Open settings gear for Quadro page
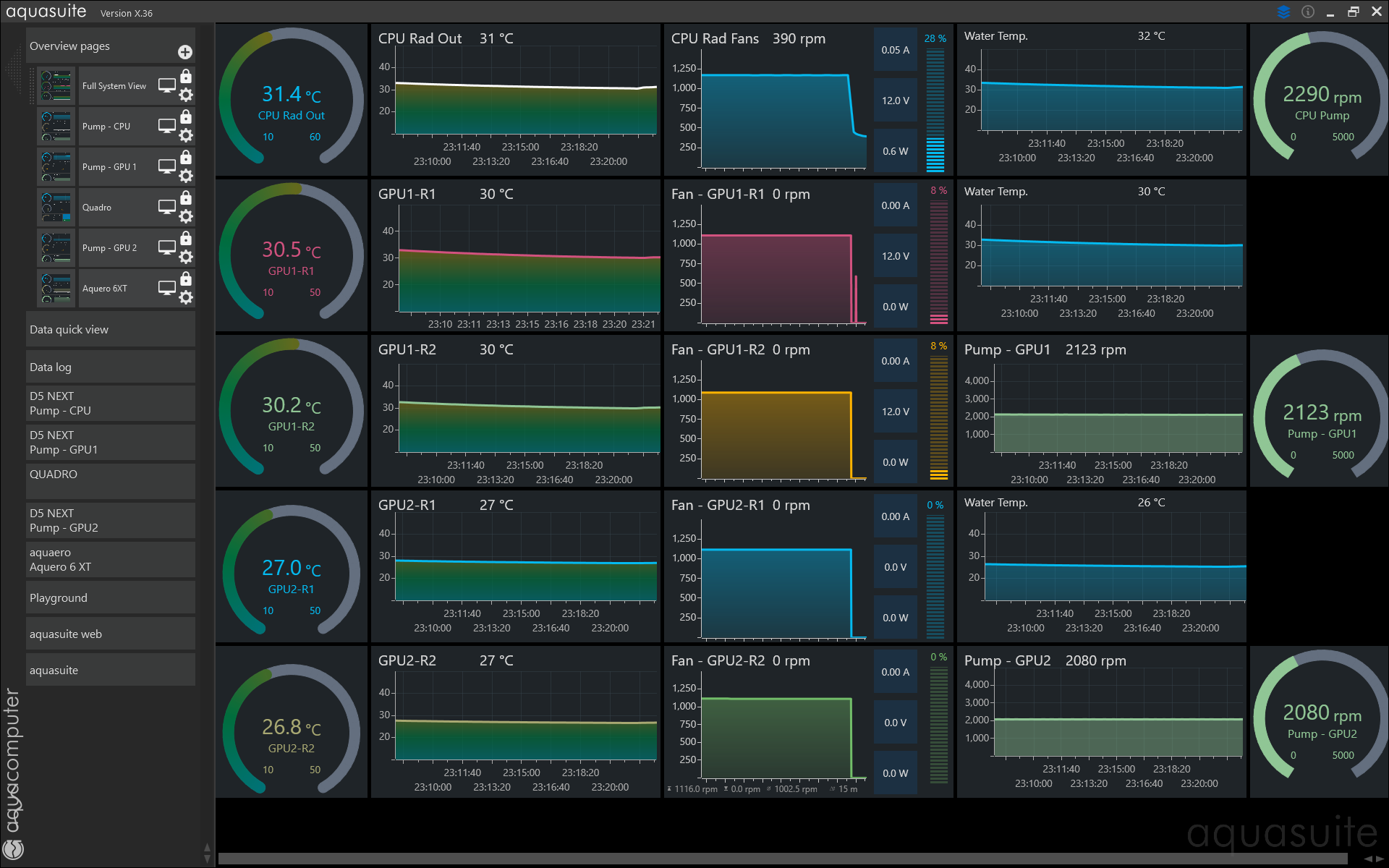The image size is (1389, 868). click(186, 216)
